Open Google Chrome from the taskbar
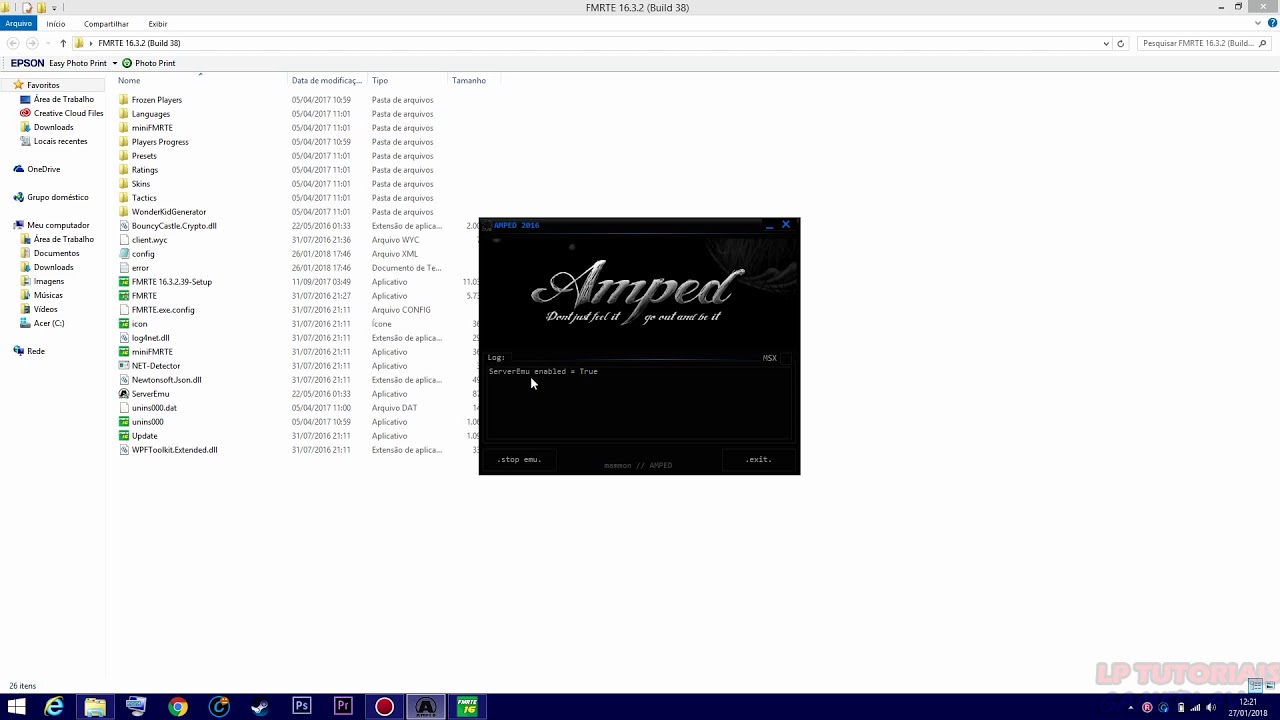 pos(177,707)
